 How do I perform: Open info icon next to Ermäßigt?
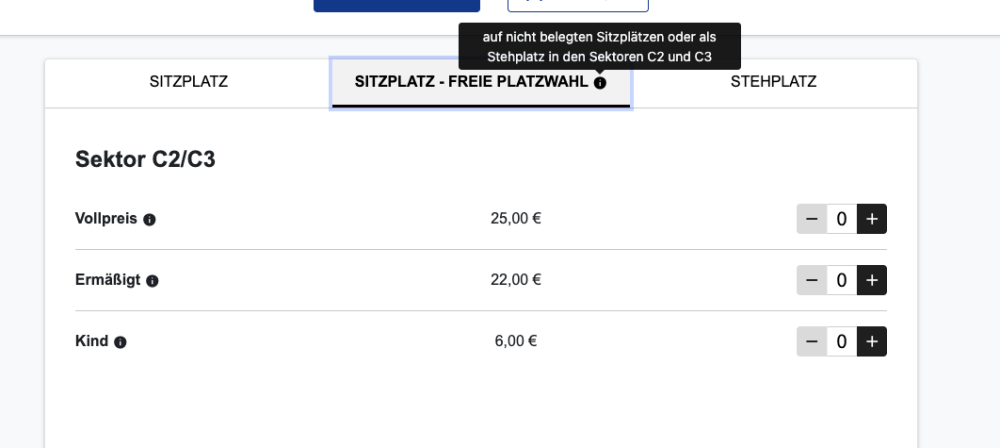(152, 281)
